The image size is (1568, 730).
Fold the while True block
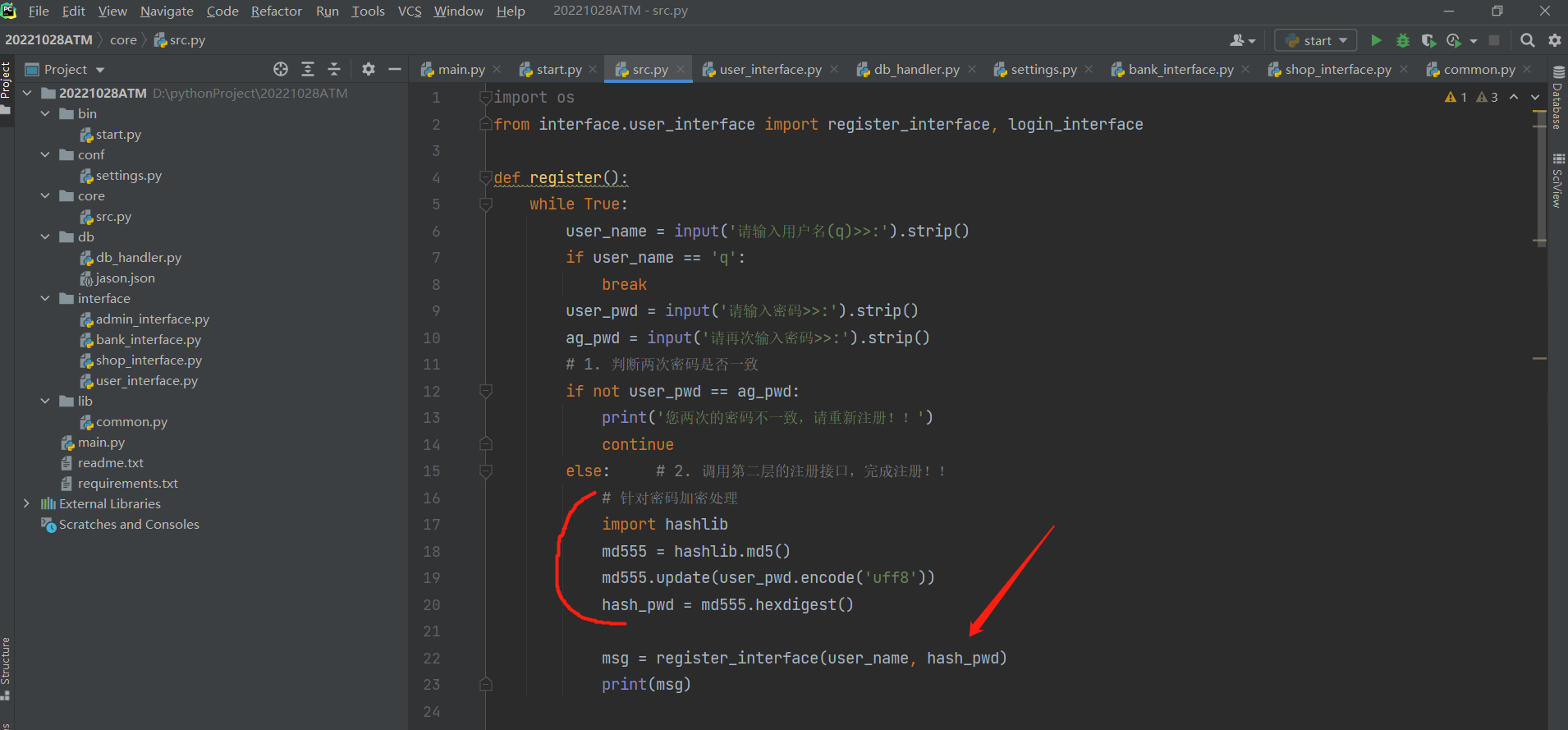point(485,204)
